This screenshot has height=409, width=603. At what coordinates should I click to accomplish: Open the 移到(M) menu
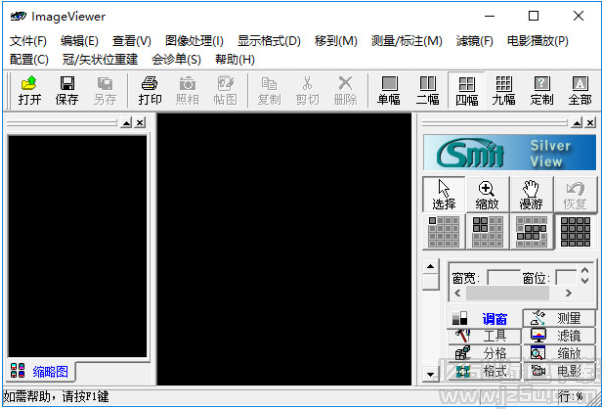point(336,41)
